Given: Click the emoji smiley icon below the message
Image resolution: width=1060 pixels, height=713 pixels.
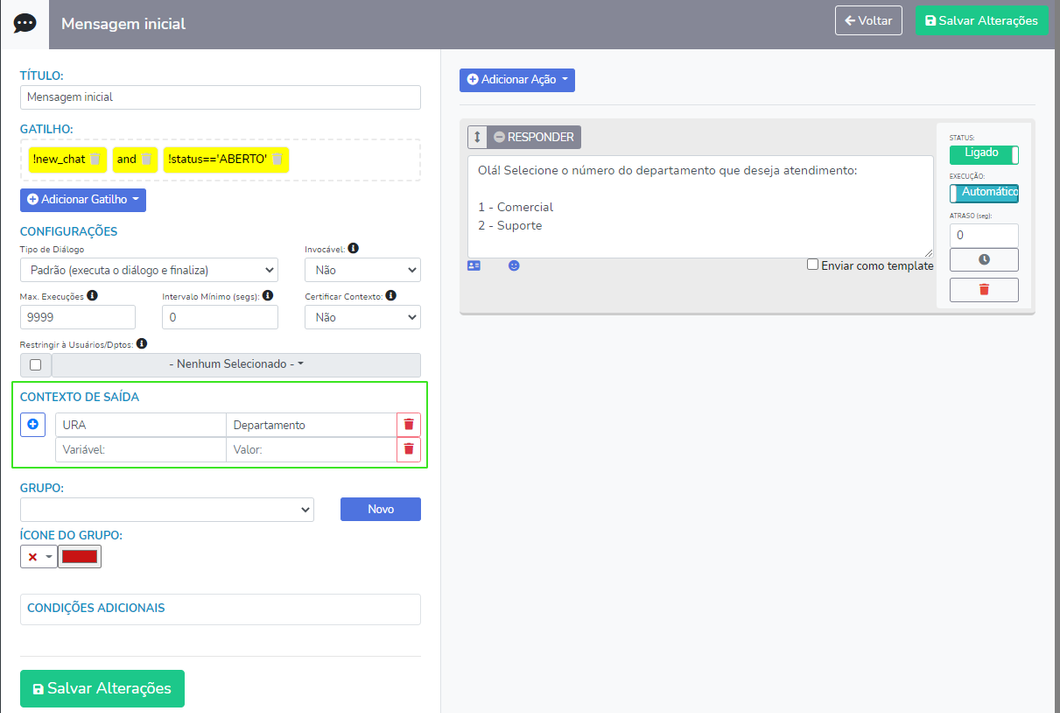Looking at the screenshot, I should pos(514,266).
